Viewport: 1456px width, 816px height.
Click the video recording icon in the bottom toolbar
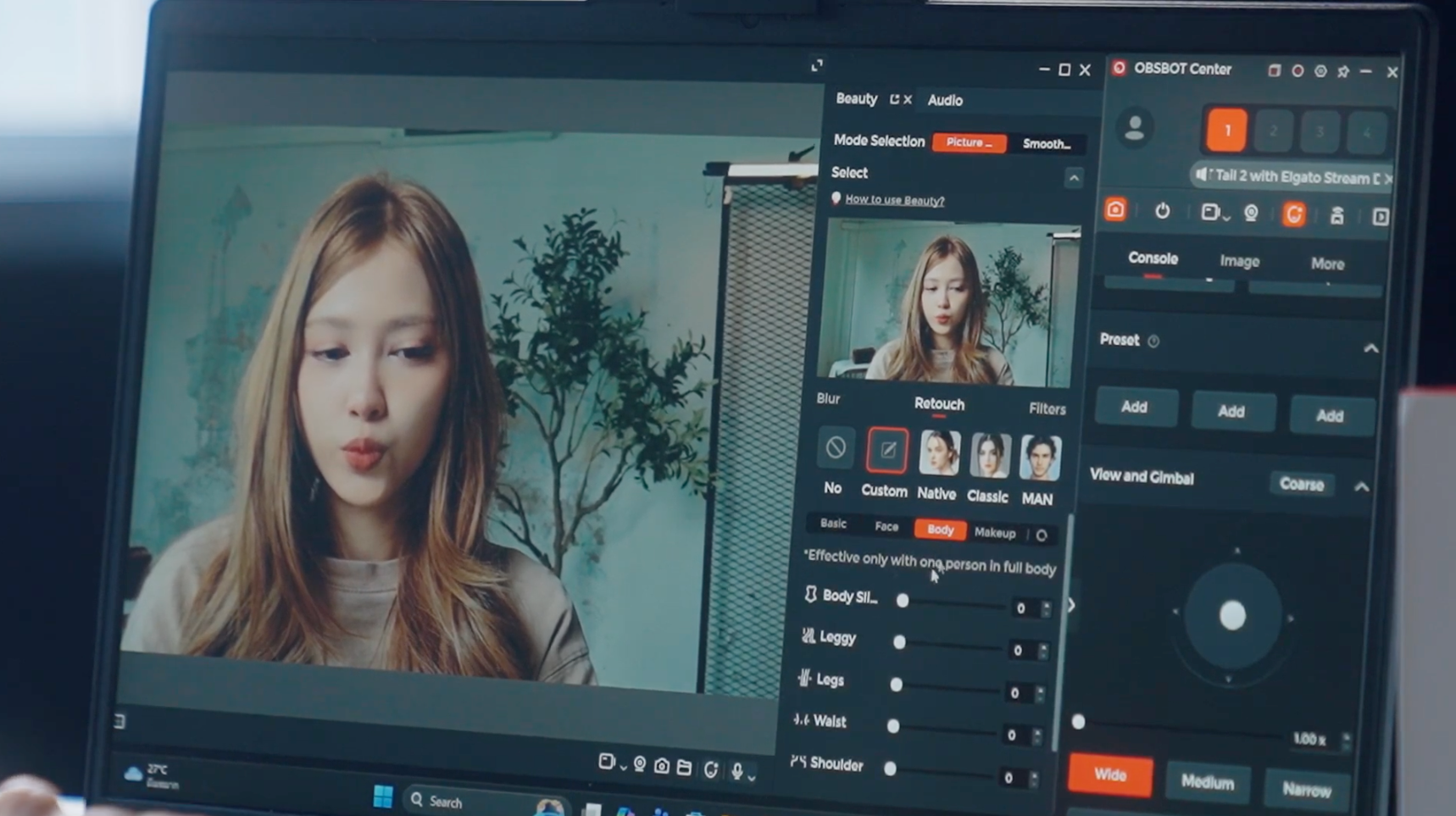click(606, 763)
